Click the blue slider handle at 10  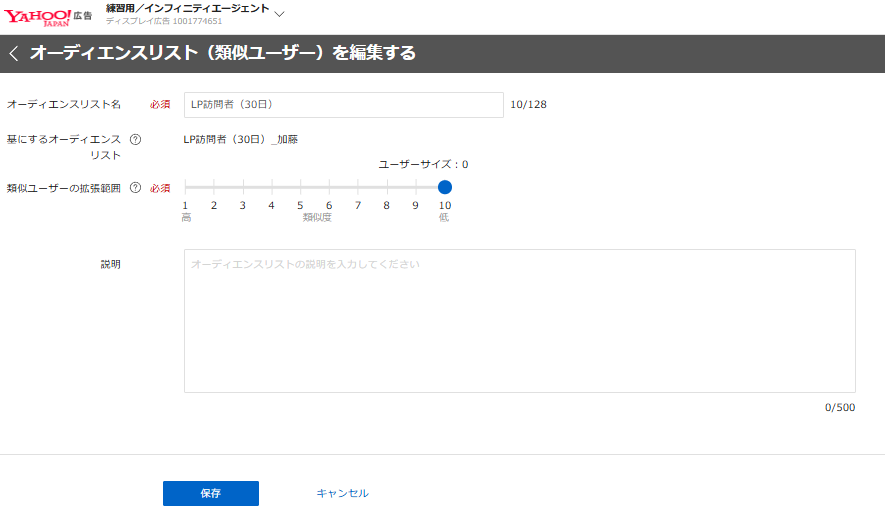coord(445,187)
